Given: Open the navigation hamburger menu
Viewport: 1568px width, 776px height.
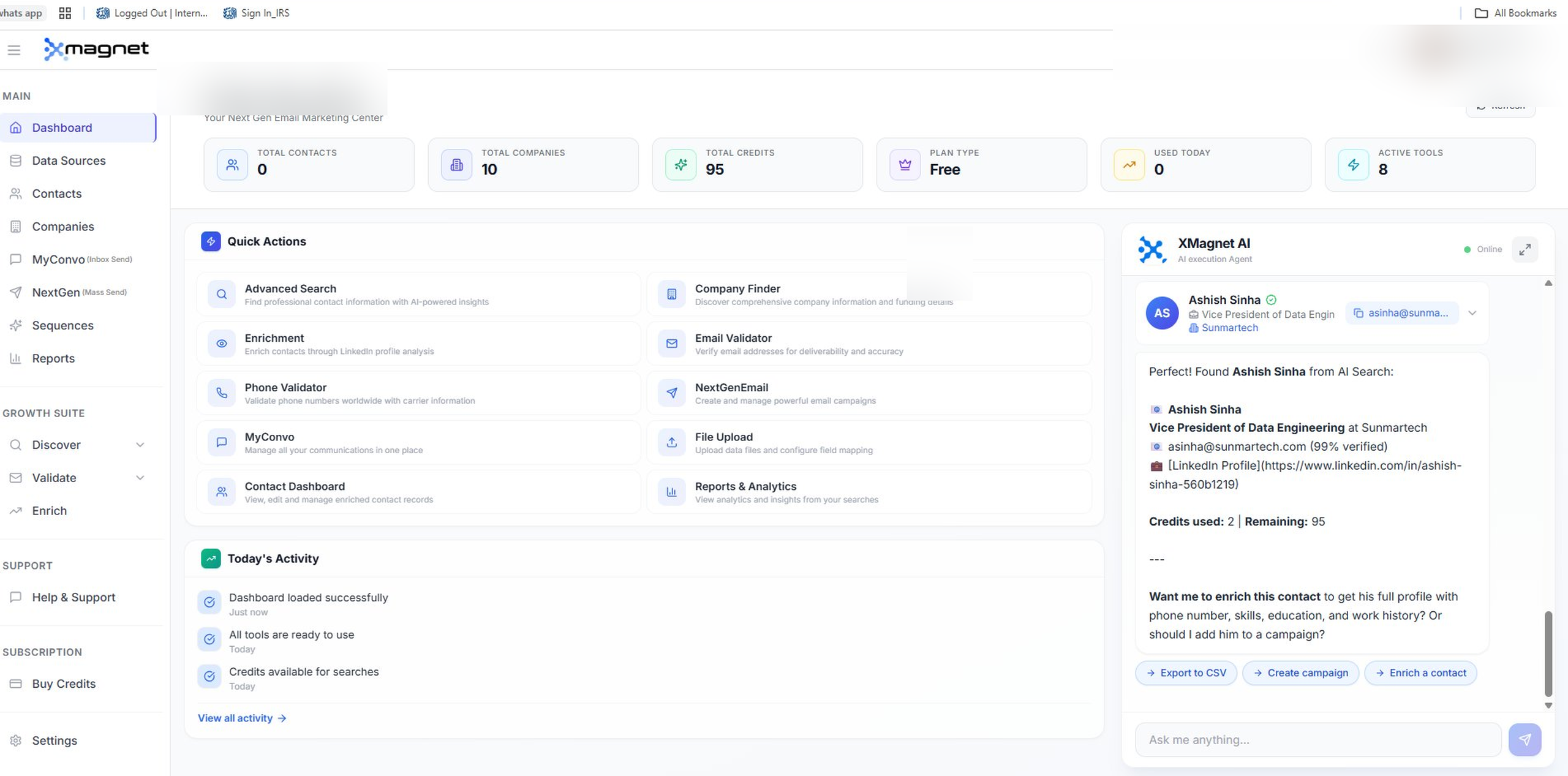Looking at the screenshot, I should pos(14,50).
